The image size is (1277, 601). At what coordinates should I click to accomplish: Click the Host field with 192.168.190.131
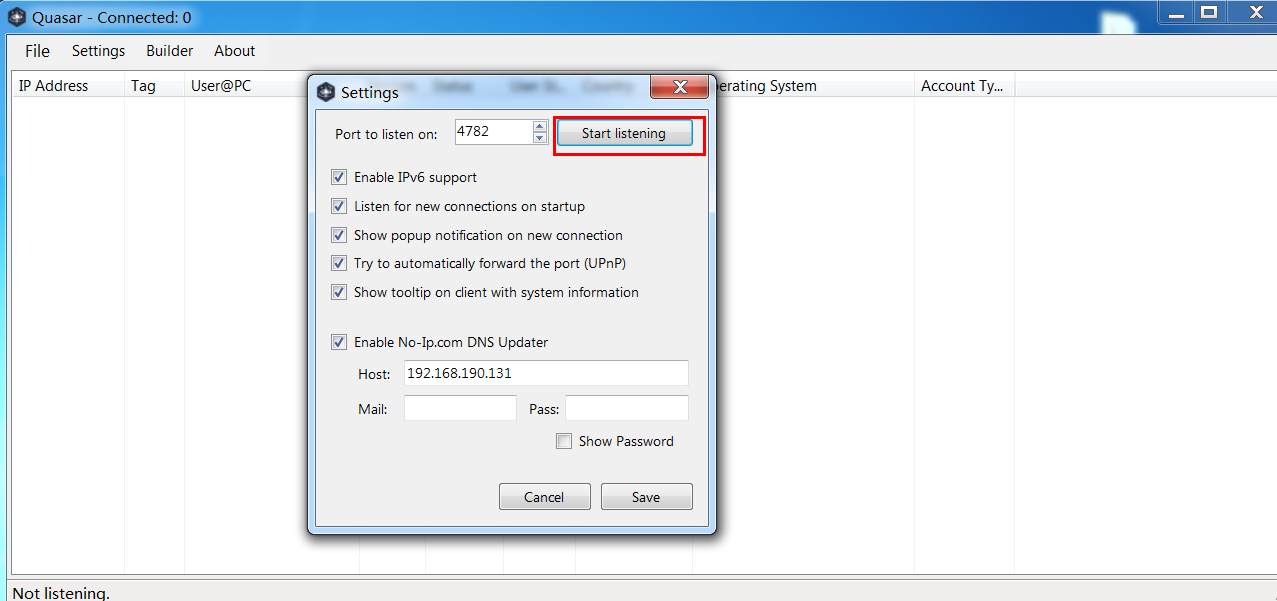click(x=546, y=373)
